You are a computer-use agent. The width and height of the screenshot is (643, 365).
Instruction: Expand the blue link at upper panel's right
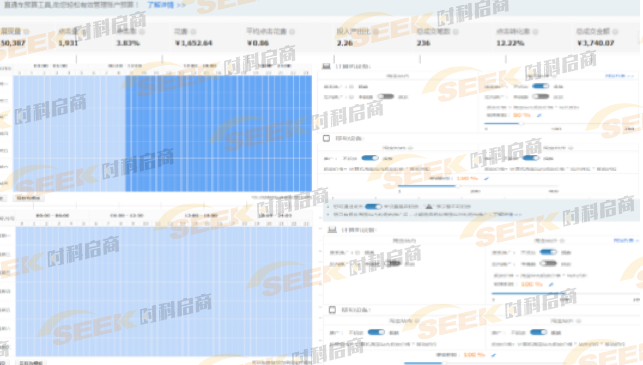[x=619, y=76]
